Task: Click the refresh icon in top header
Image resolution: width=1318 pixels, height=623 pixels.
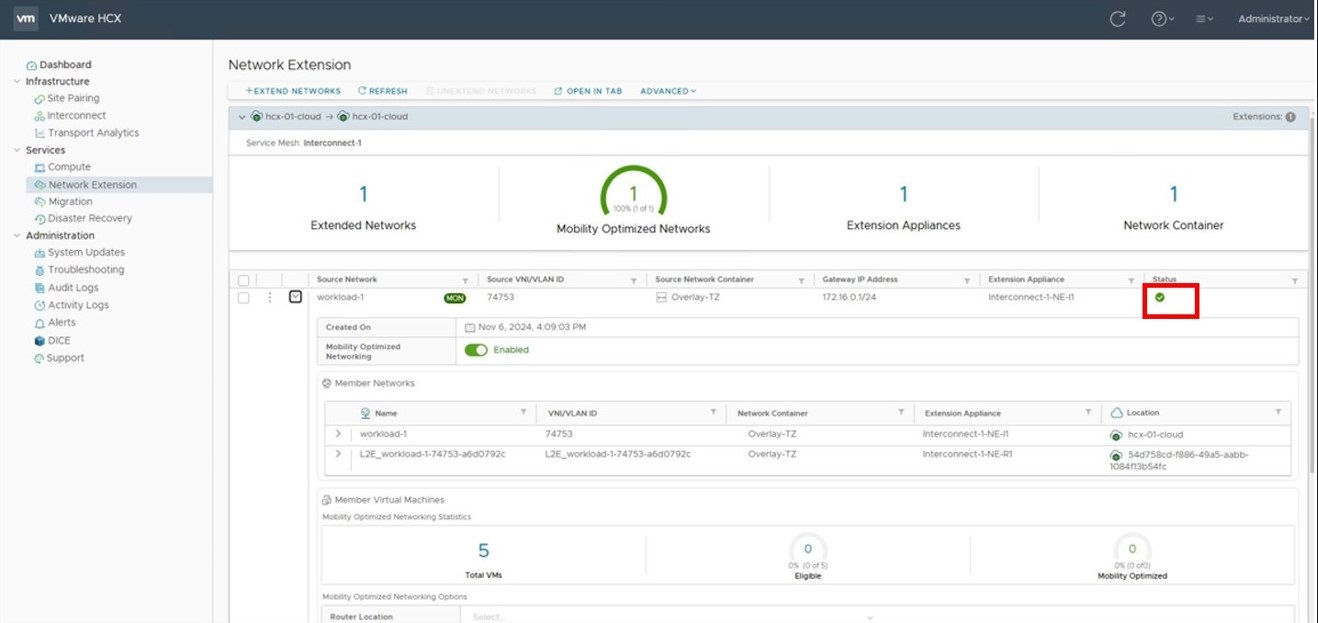Action: [x=1118, y=19]
